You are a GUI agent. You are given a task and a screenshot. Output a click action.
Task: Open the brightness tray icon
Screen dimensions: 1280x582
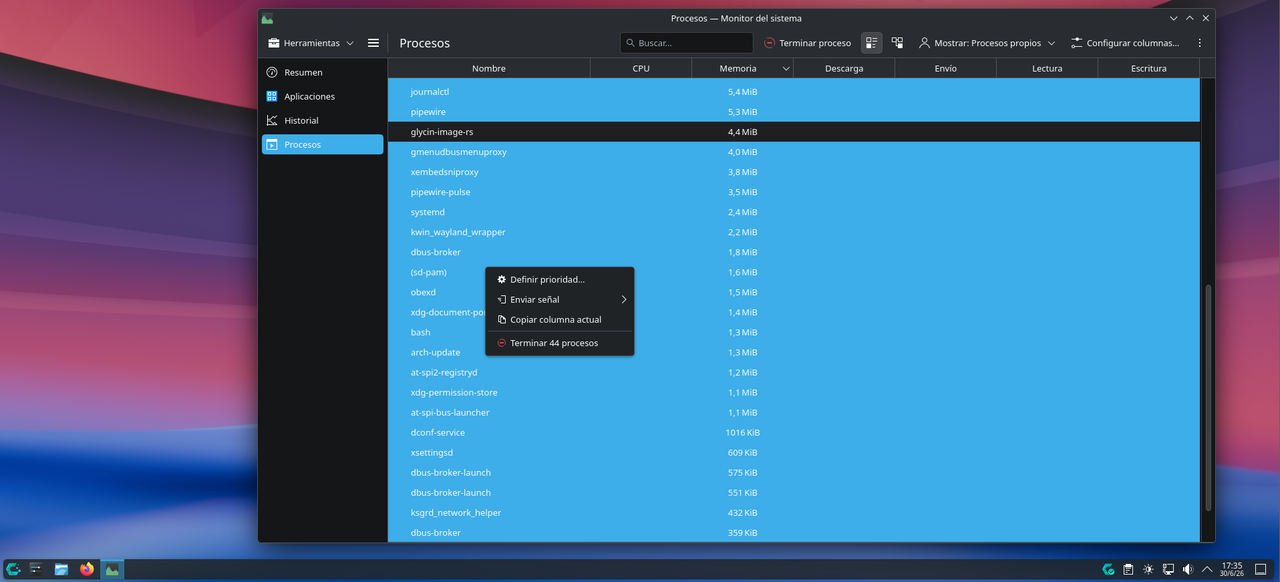[1148, 569]
